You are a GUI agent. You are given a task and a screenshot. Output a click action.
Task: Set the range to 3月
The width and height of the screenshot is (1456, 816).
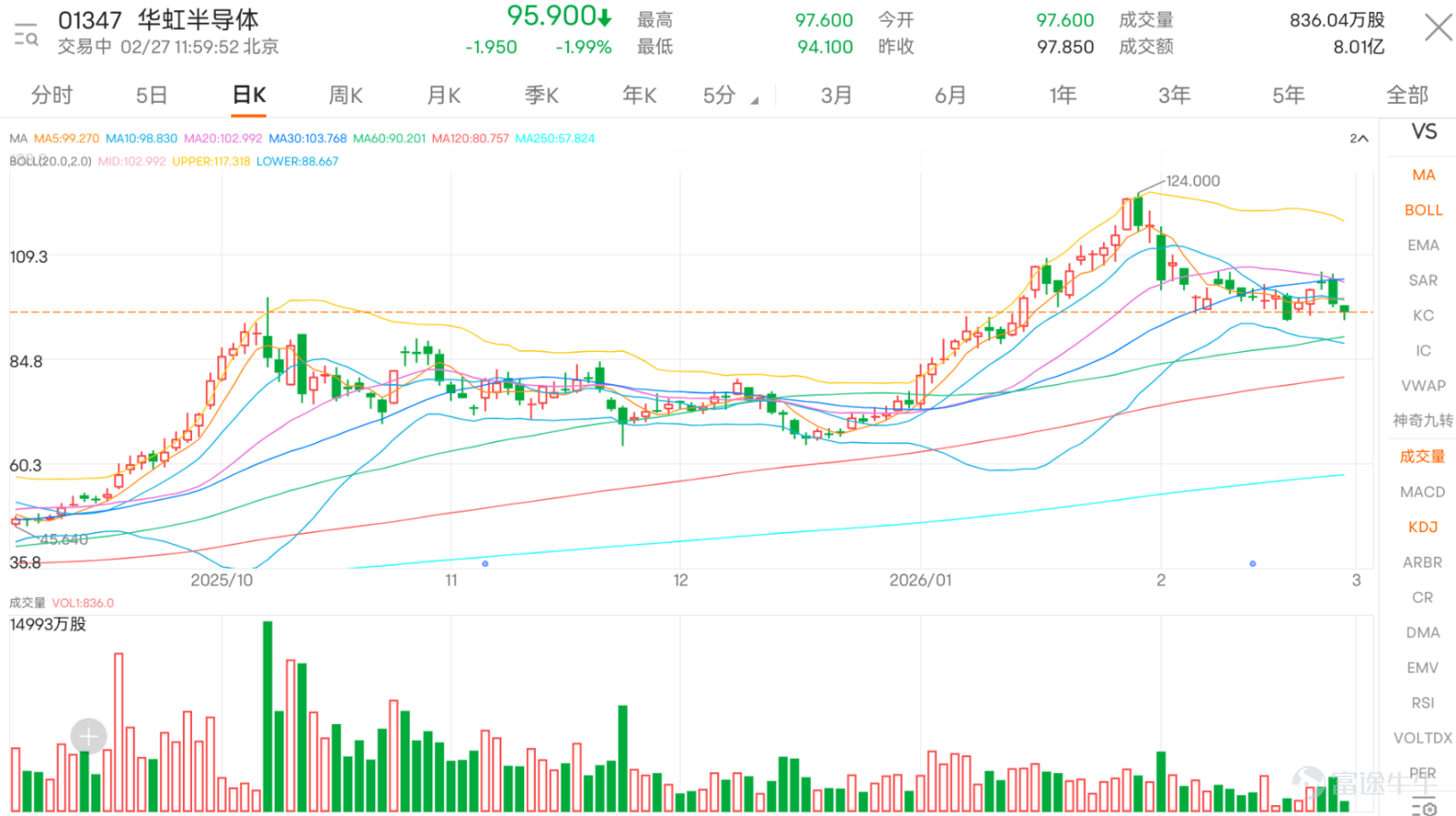836,95
